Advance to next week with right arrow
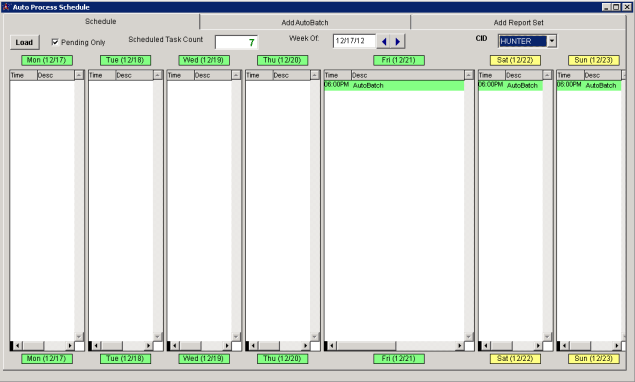Viewport: 635px width, 382px height. [x=398, y=41]
